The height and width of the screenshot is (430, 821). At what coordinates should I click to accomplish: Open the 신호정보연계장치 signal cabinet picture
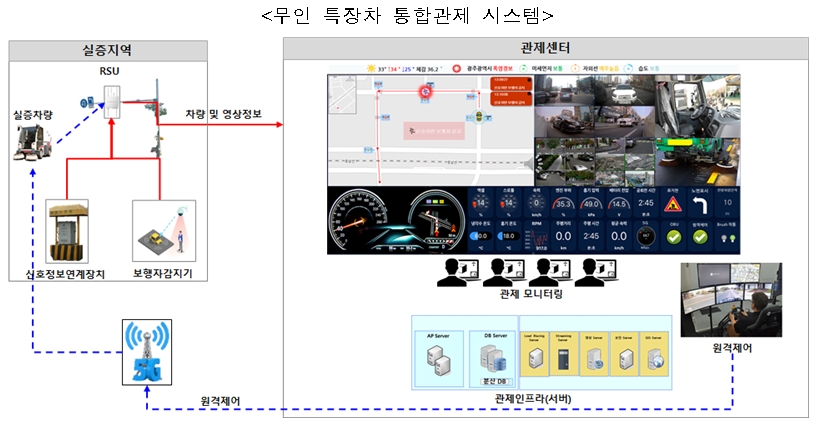(x=66, y=231)
